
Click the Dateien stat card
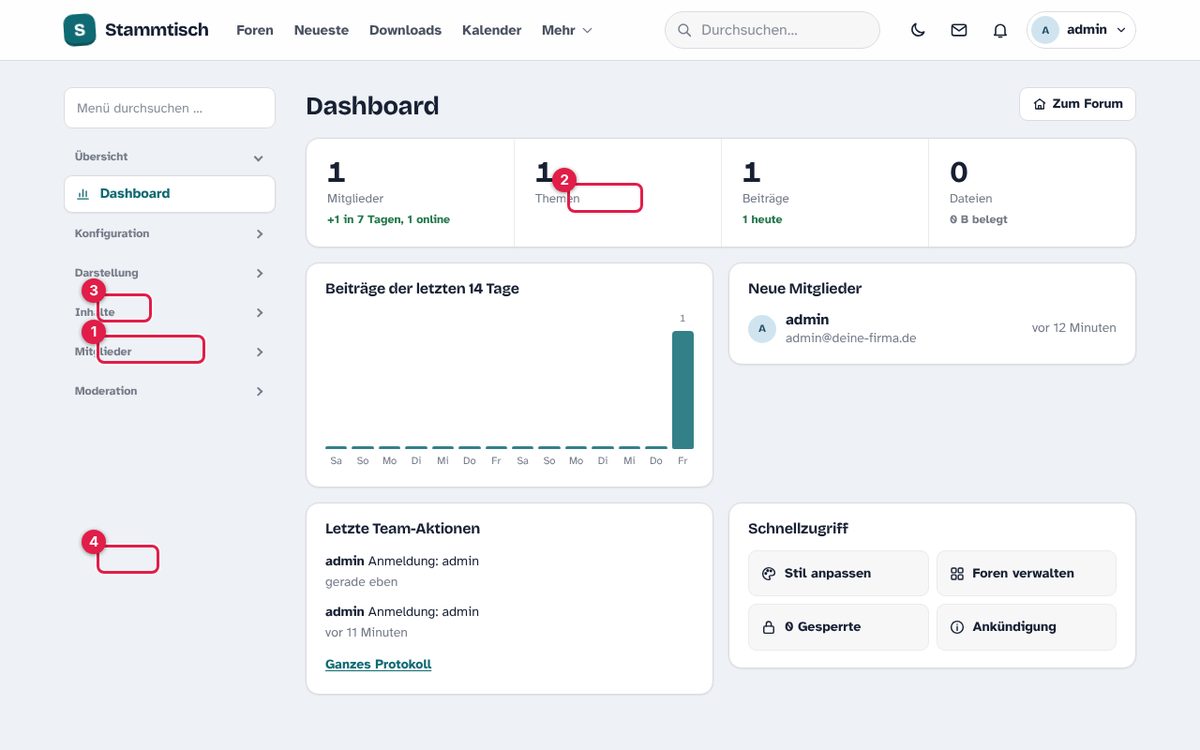(1032, 193)
